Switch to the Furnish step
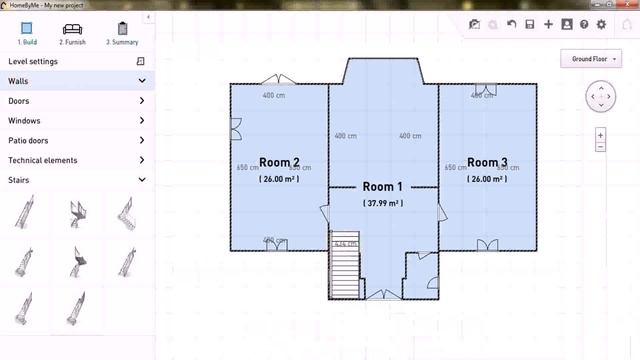The height and width of the screenshot is (360, 640). pos(72,33)
